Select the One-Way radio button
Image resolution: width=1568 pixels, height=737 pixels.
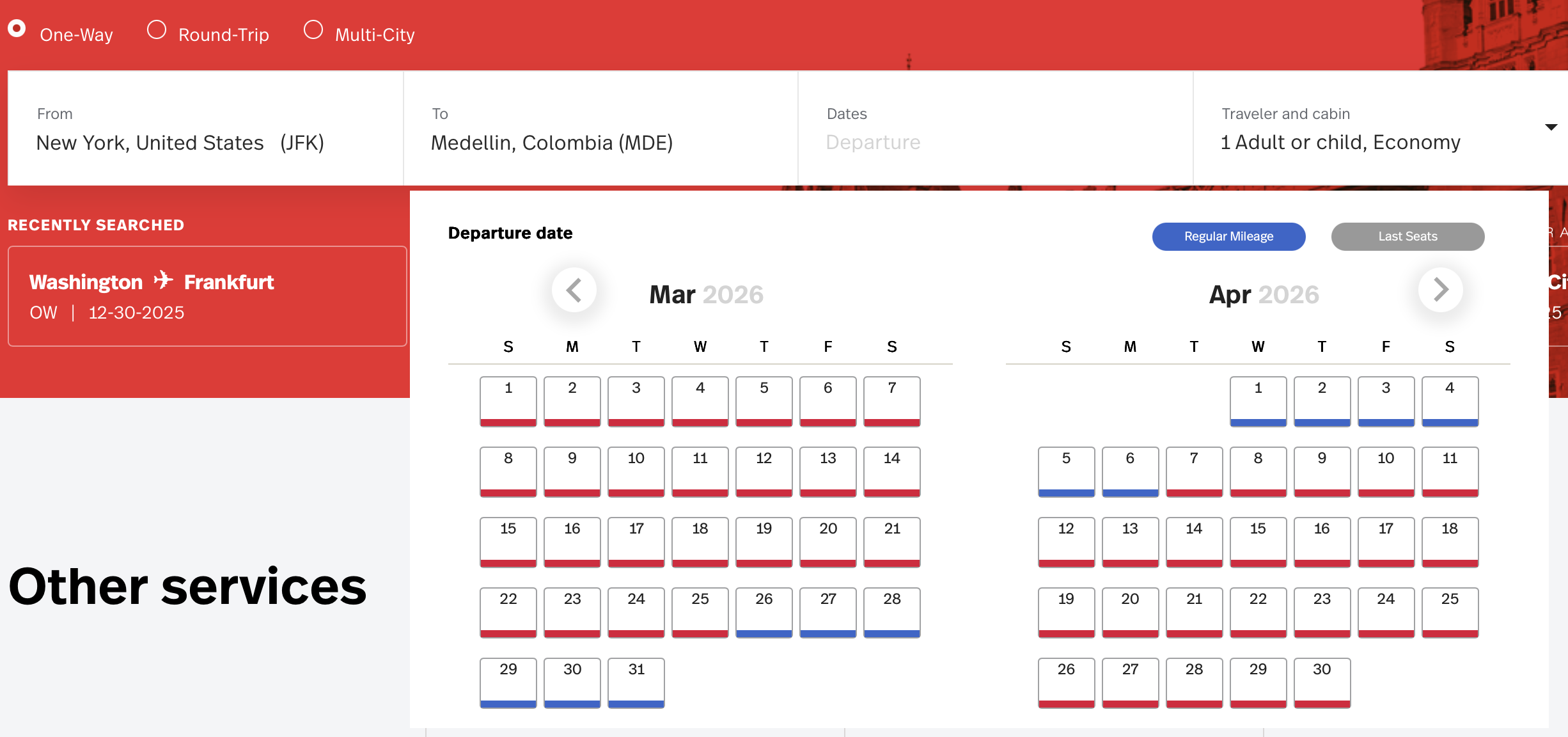(17, 28)
